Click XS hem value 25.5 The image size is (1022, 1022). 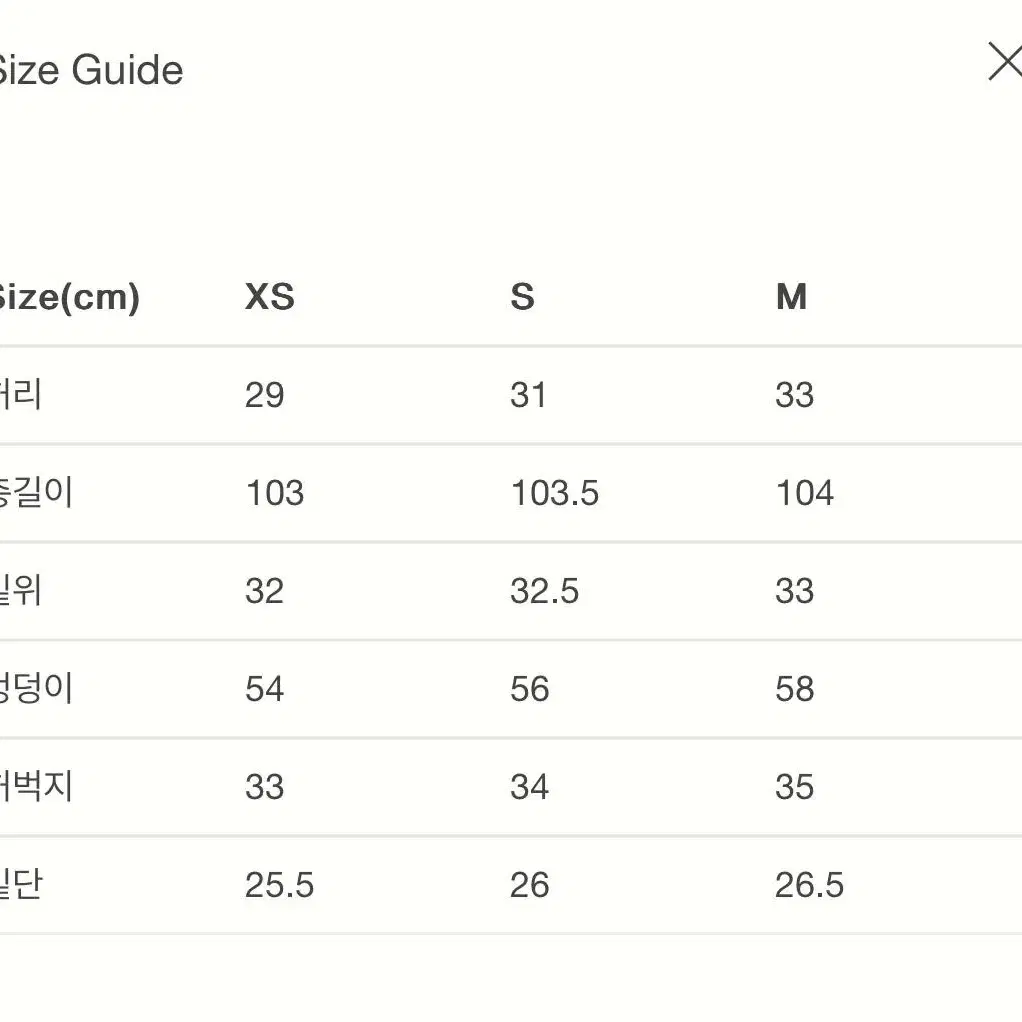280,885
